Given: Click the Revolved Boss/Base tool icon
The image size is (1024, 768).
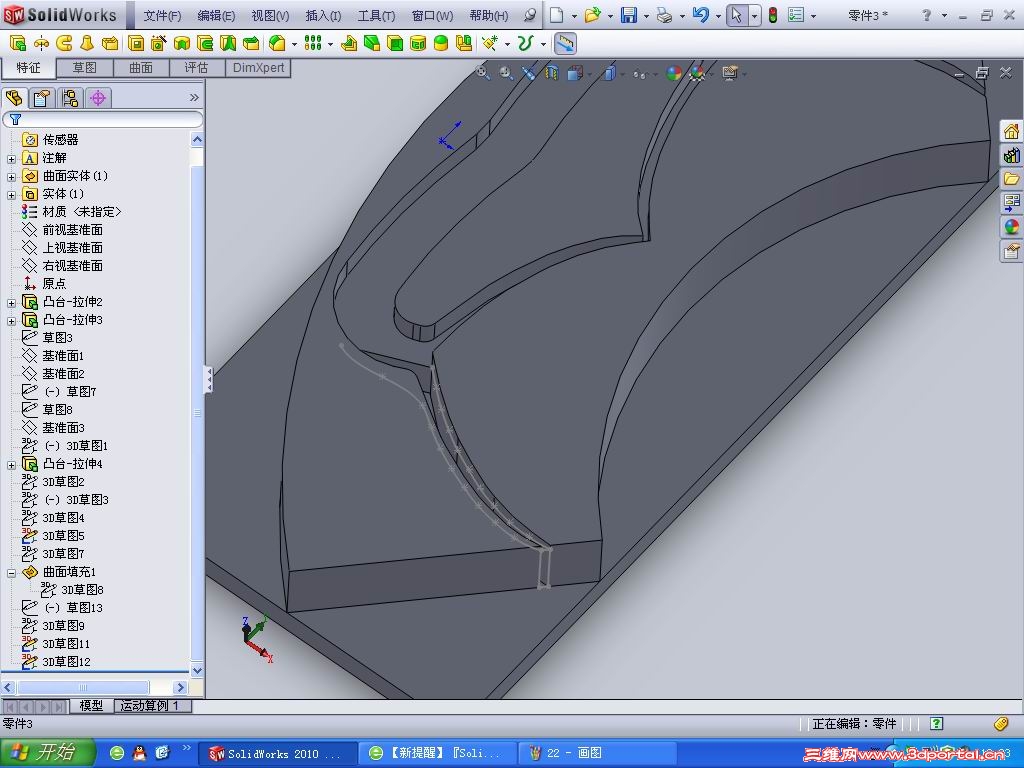Looking at the screenshot, I should point(41,43).
